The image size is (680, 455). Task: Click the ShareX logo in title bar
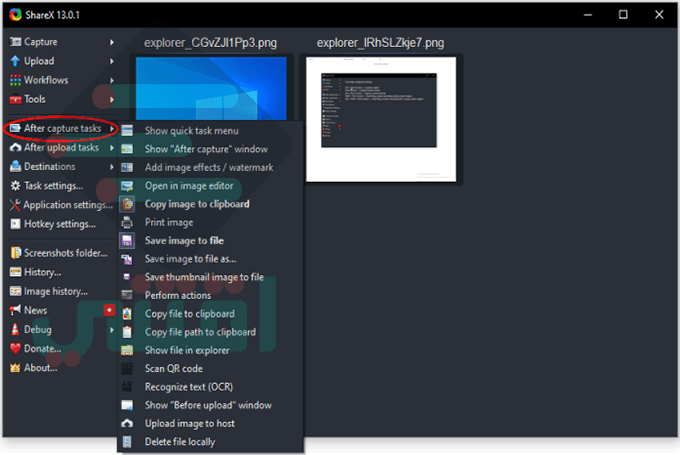(16, 15)
